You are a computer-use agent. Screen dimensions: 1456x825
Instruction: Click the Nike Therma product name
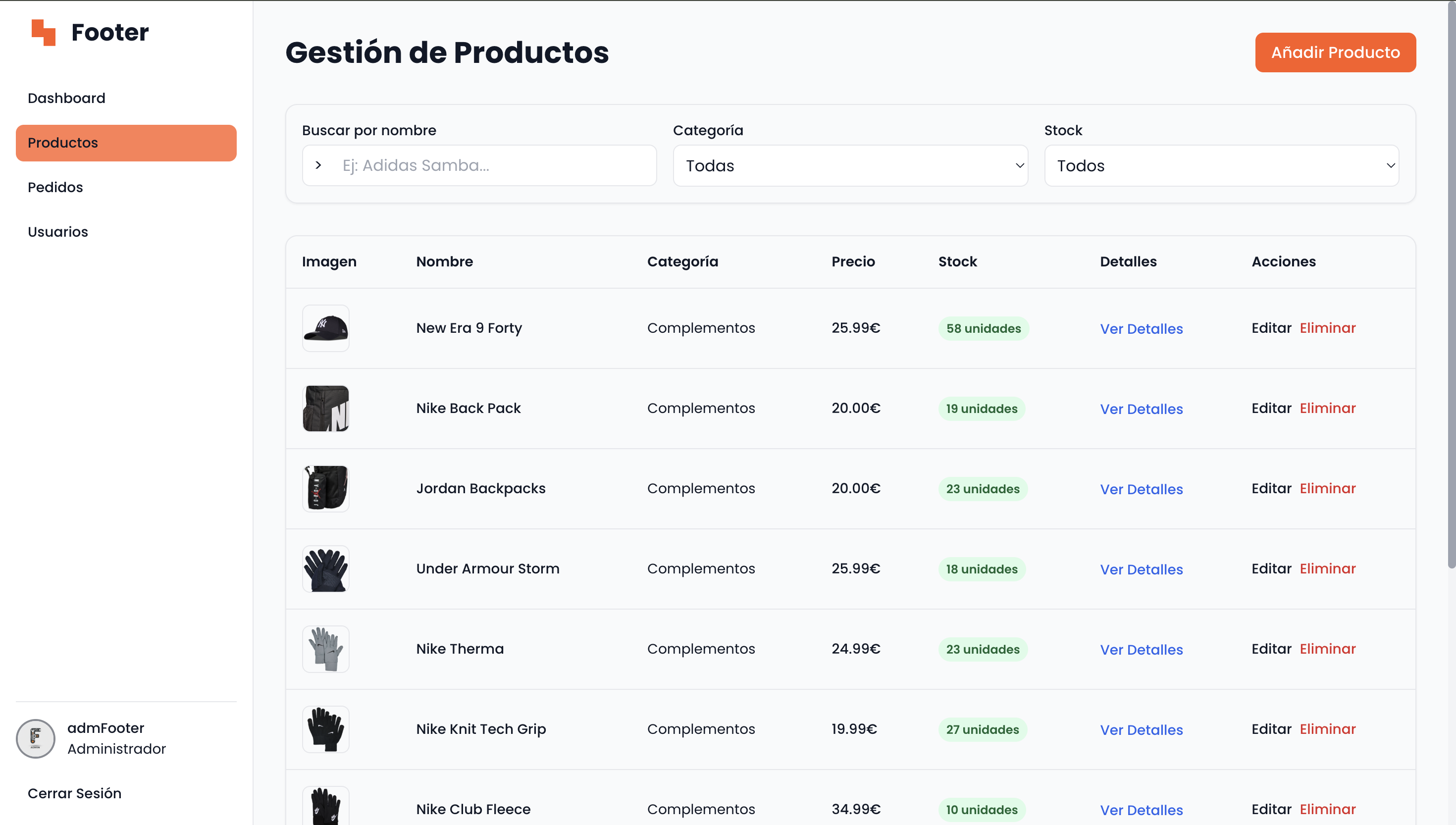[460, 649]
